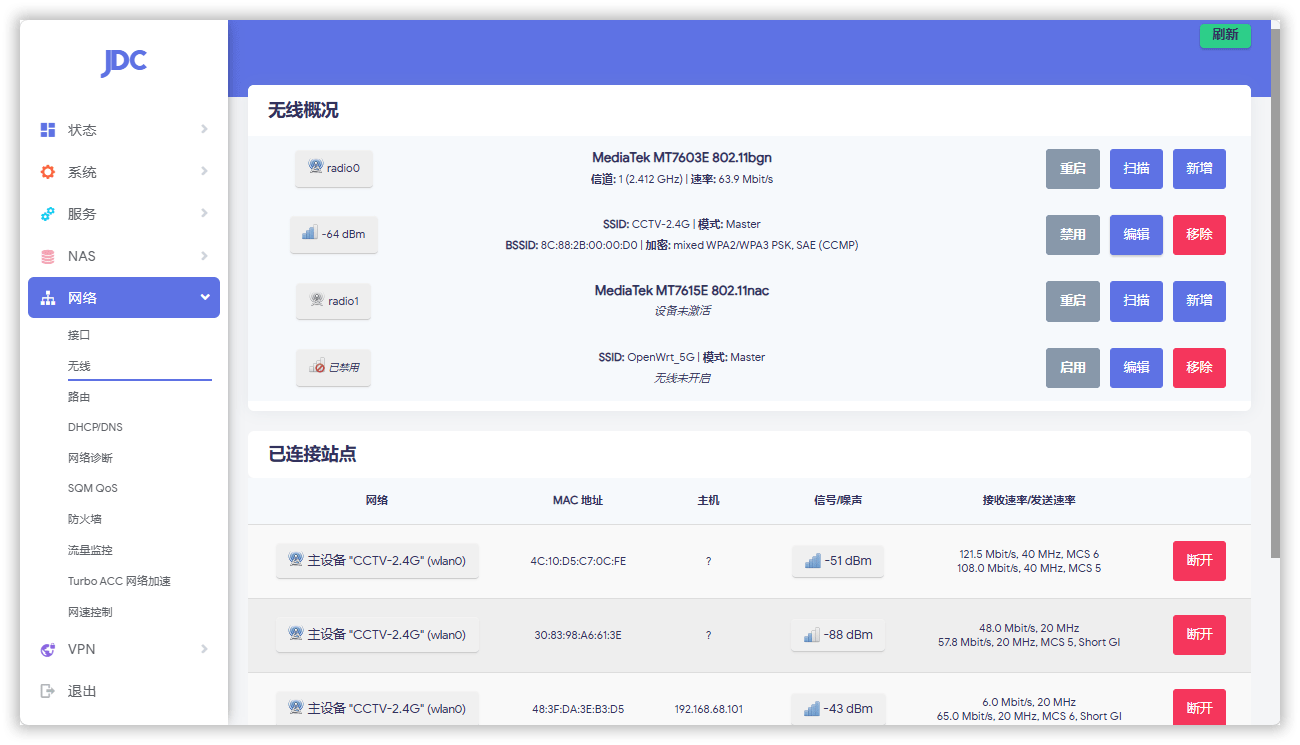Click the 状态 dashboard icon
The width and height of the screenshot is (1300, 745).
[48, 130]
